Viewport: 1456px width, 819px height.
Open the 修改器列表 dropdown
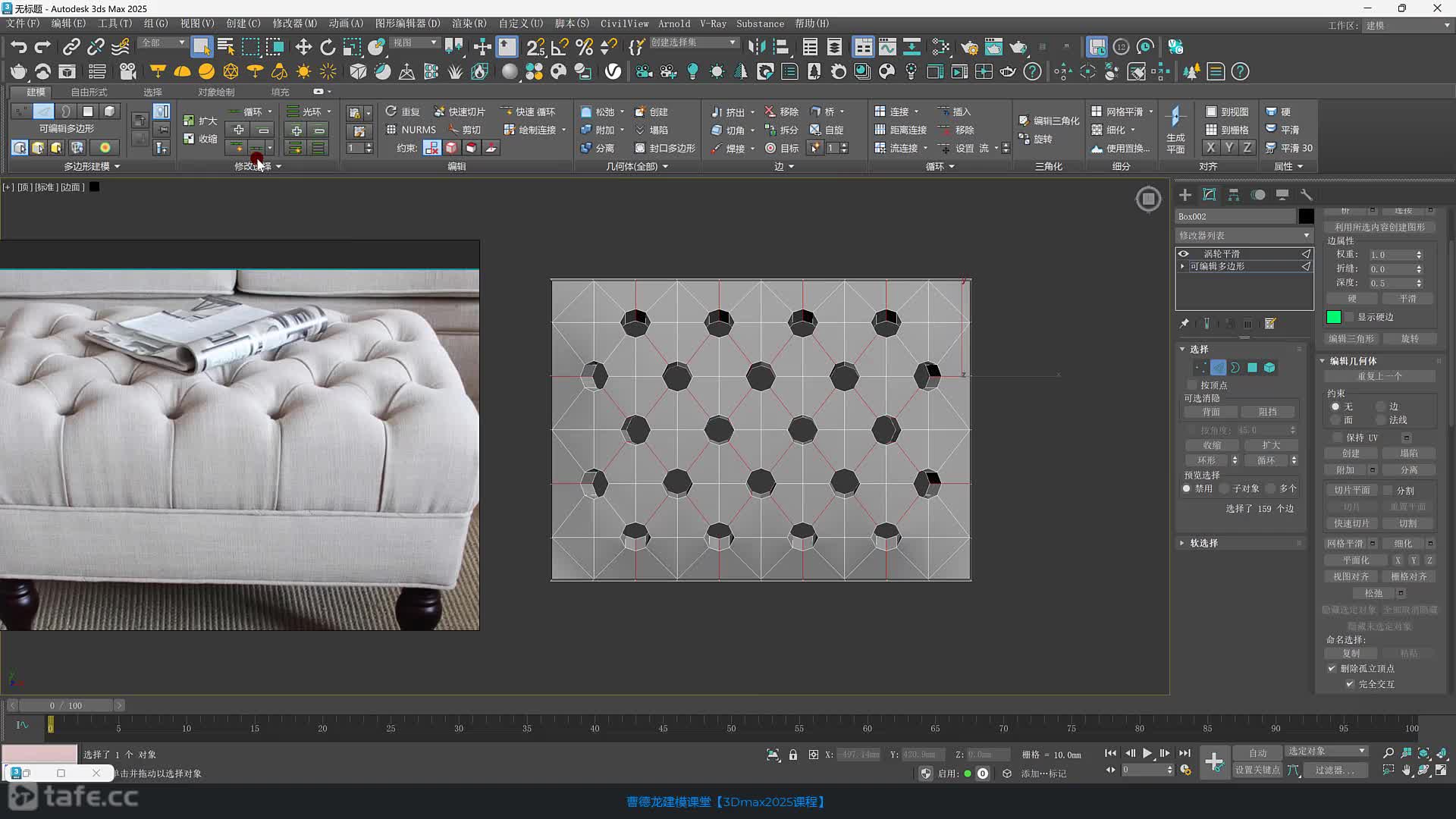tap(1244, 236)
